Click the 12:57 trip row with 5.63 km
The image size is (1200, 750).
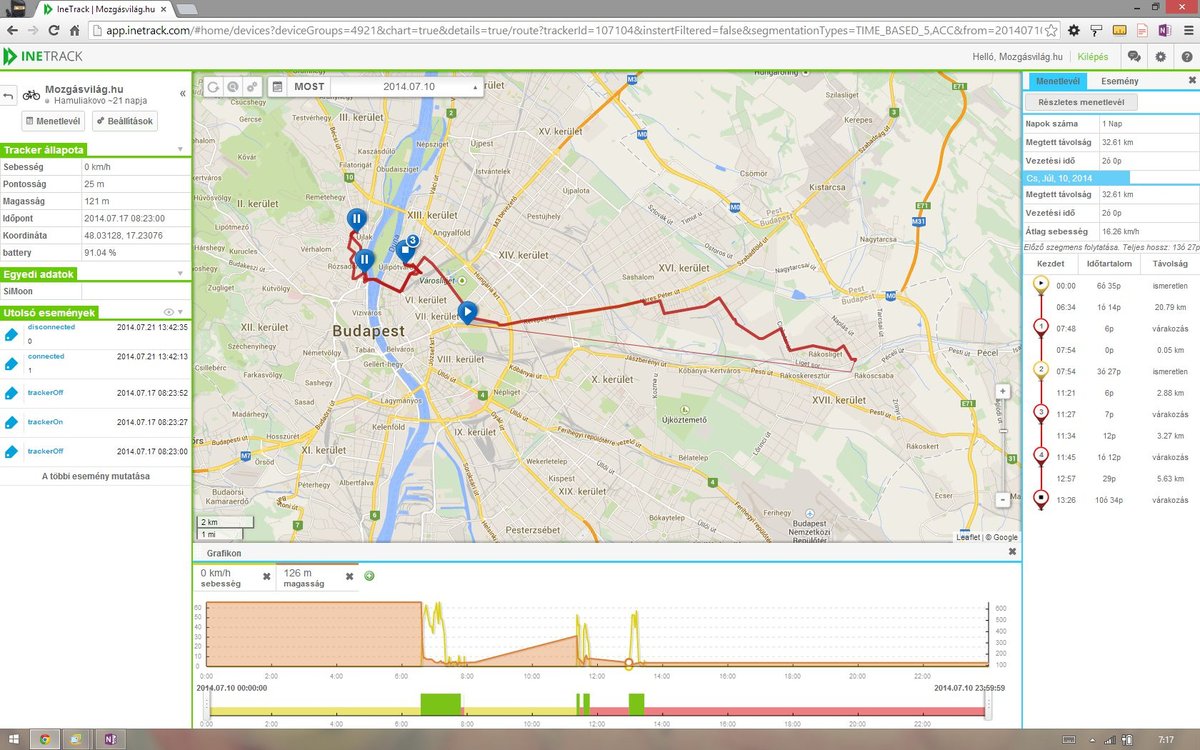[1110, 477]
